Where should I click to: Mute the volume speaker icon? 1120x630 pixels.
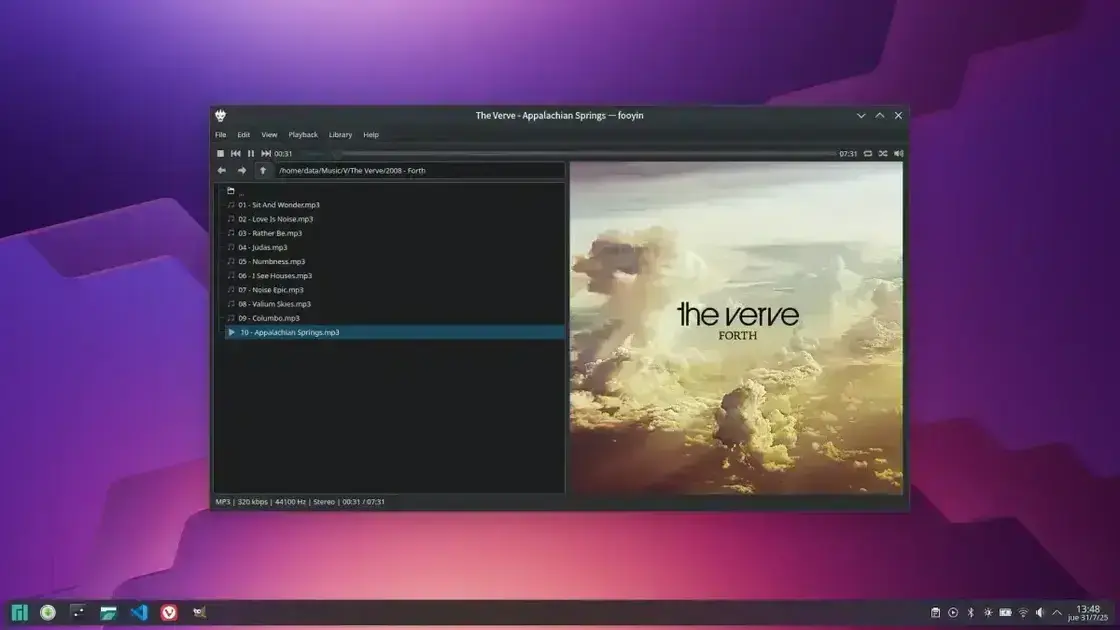click(x=899, y=154)
